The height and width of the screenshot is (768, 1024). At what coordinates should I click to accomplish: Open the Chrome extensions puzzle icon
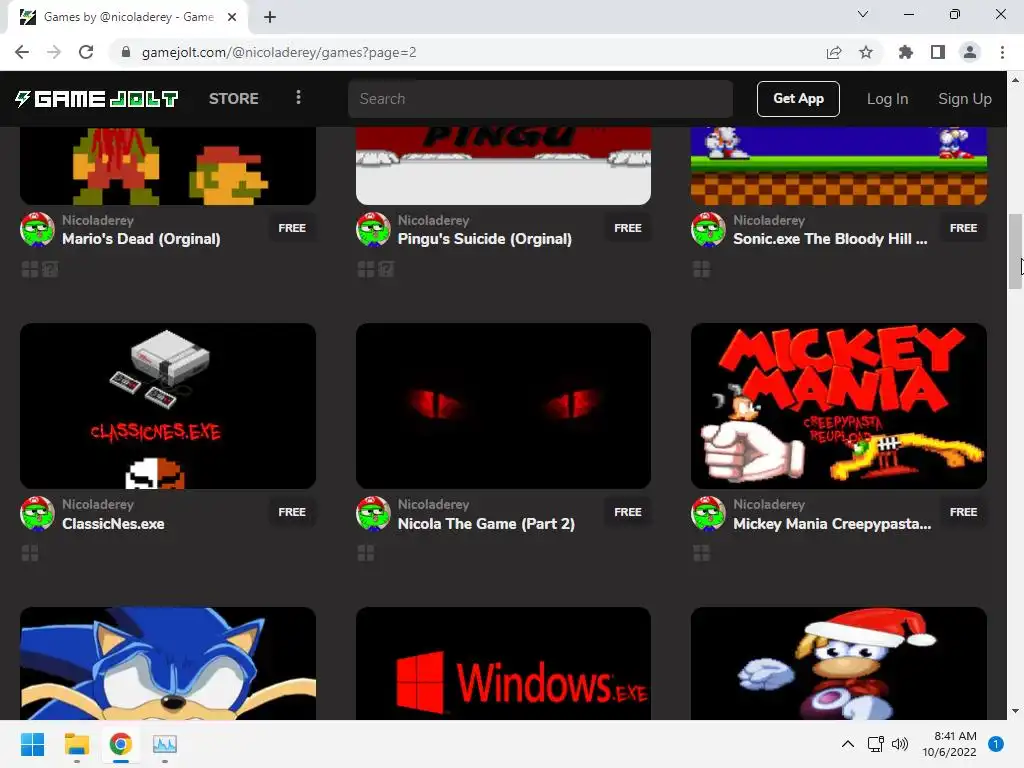click(905, 52)
